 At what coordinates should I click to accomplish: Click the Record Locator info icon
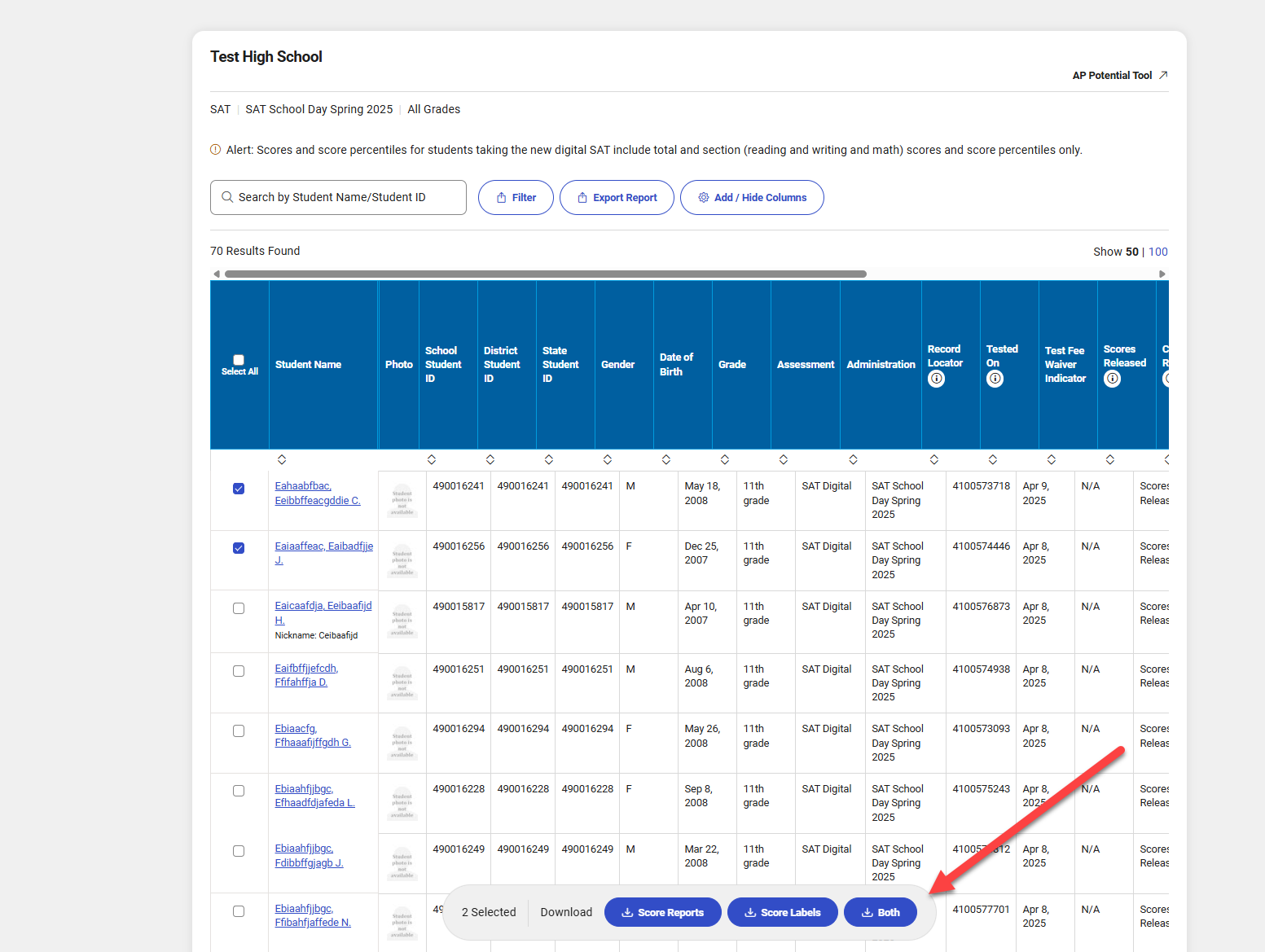tap(936, 379)
